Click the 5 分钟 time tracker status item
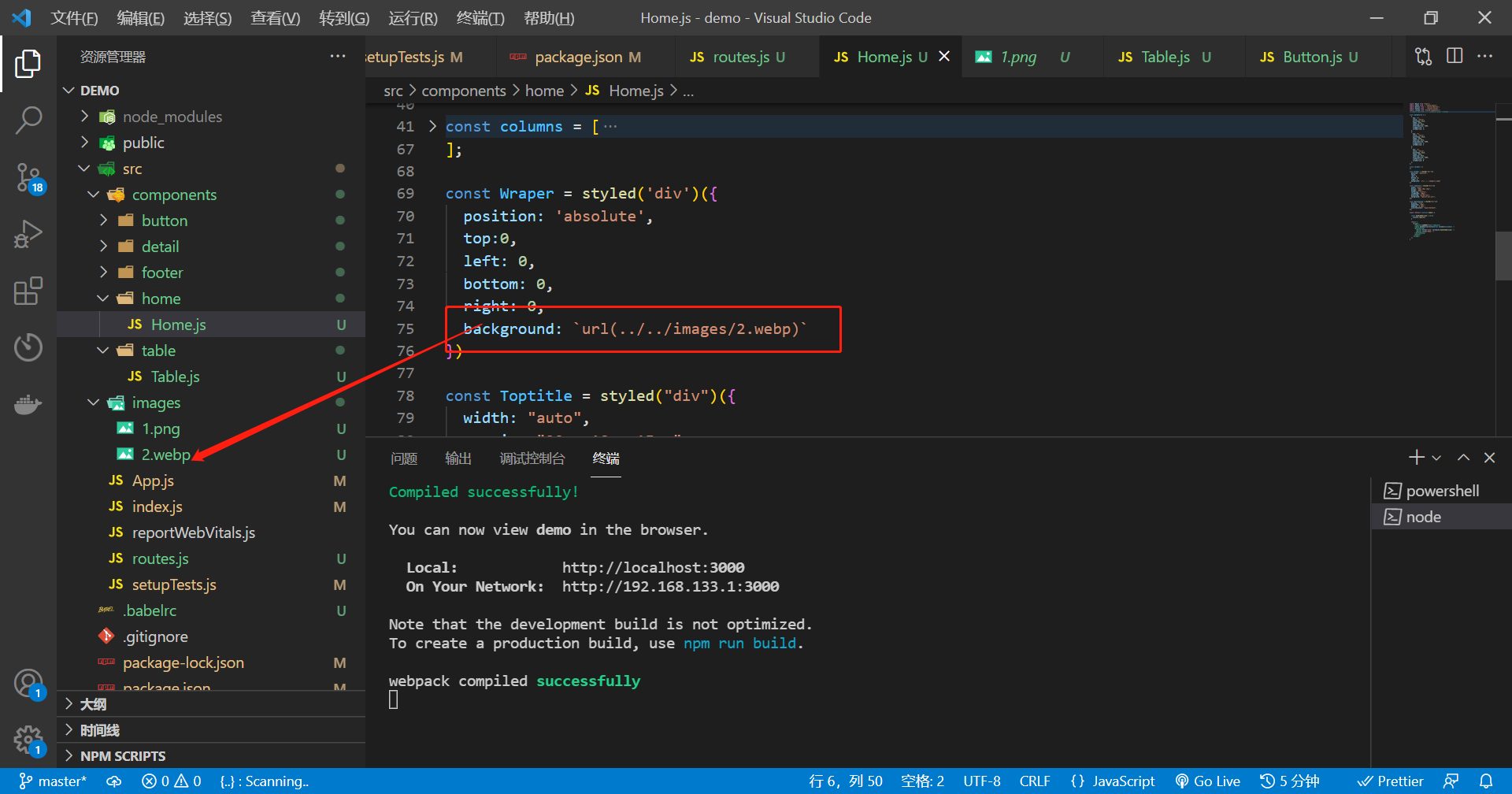The height and width of the screenshot is (794, 1512). point(1290,781)
